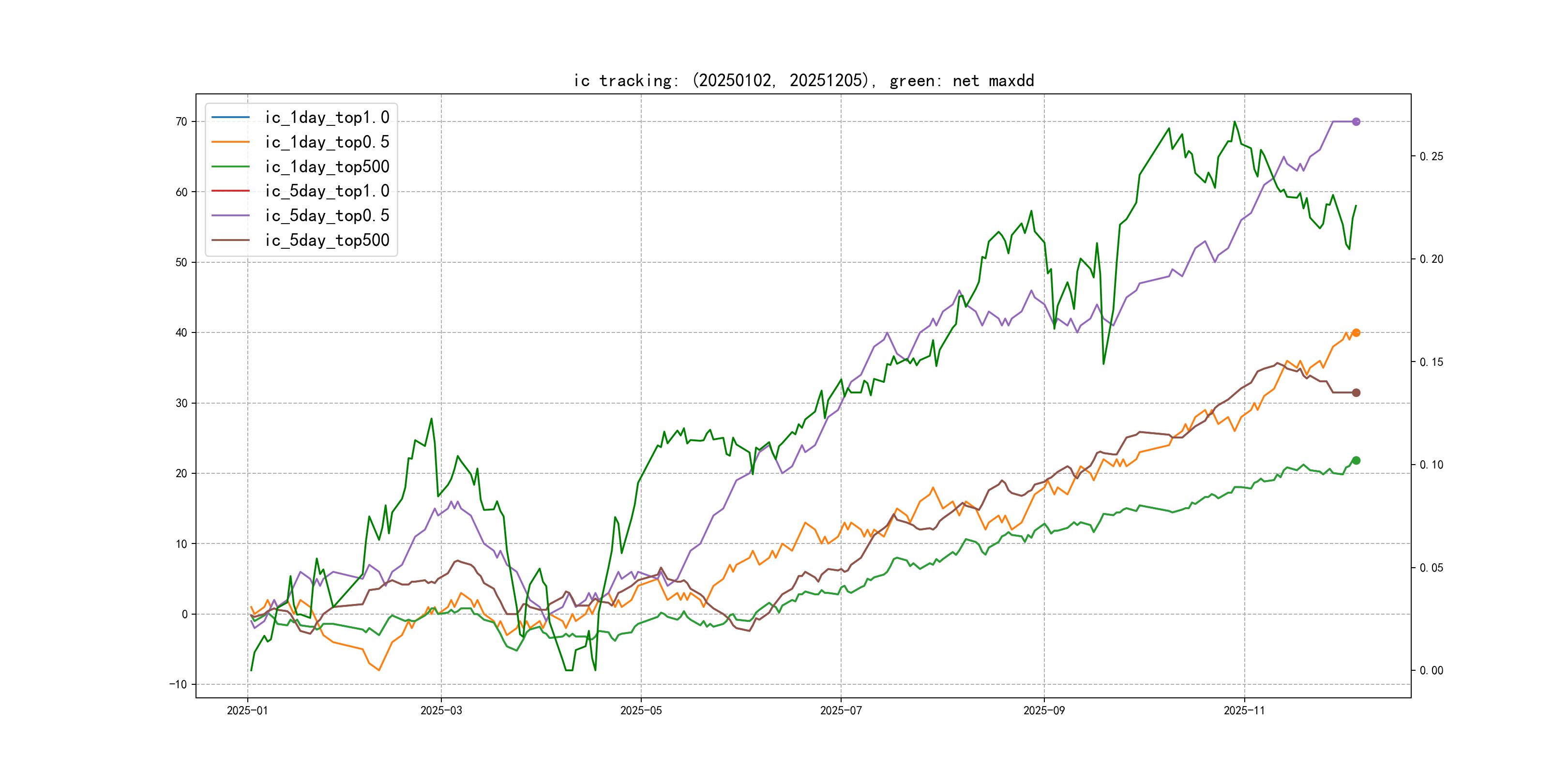Click the purple legend line swatch

point(231,215)
